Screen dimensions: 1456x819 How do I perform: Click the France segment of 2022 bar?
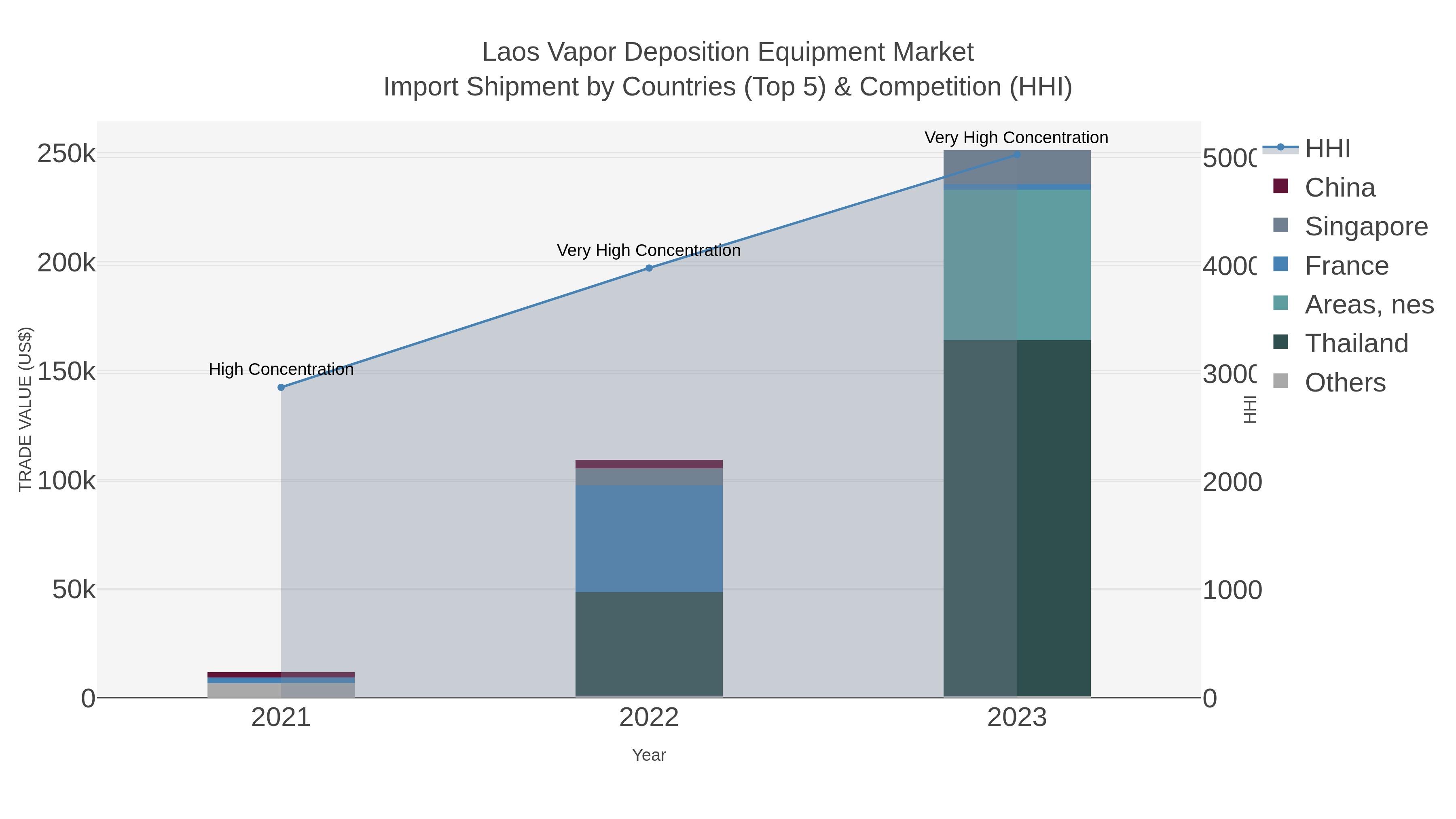click(649, 539)
